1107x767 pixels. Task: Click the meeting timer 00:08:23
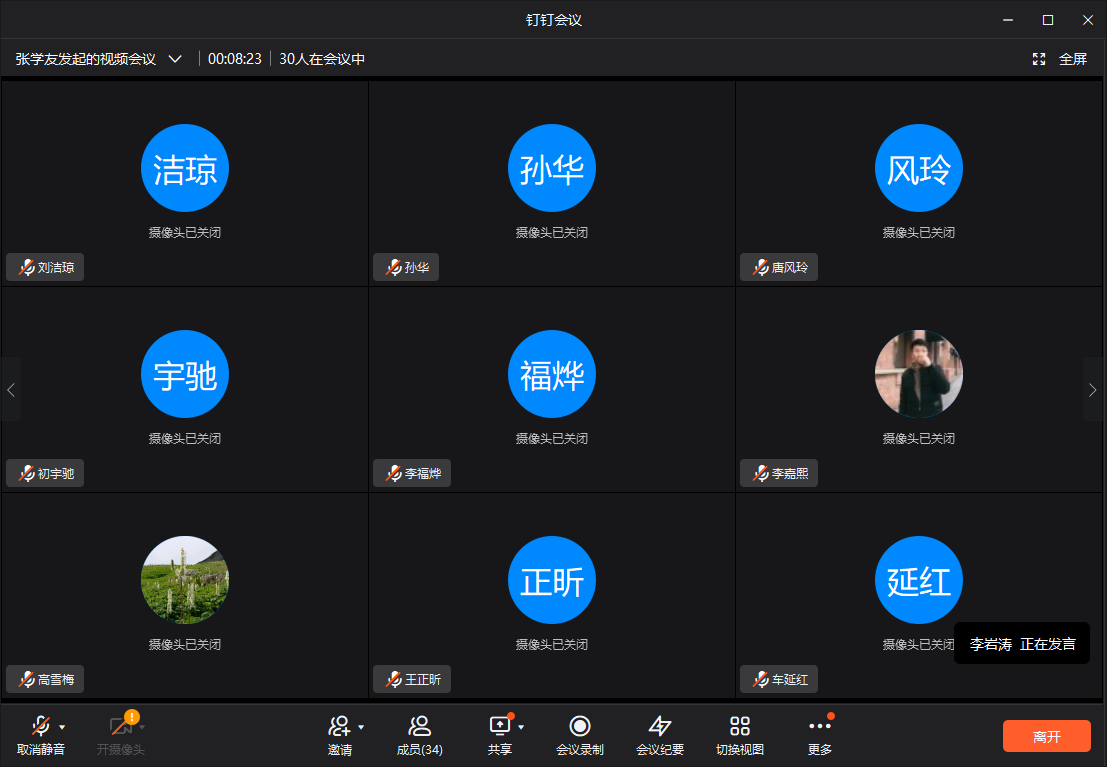[234, 59]
